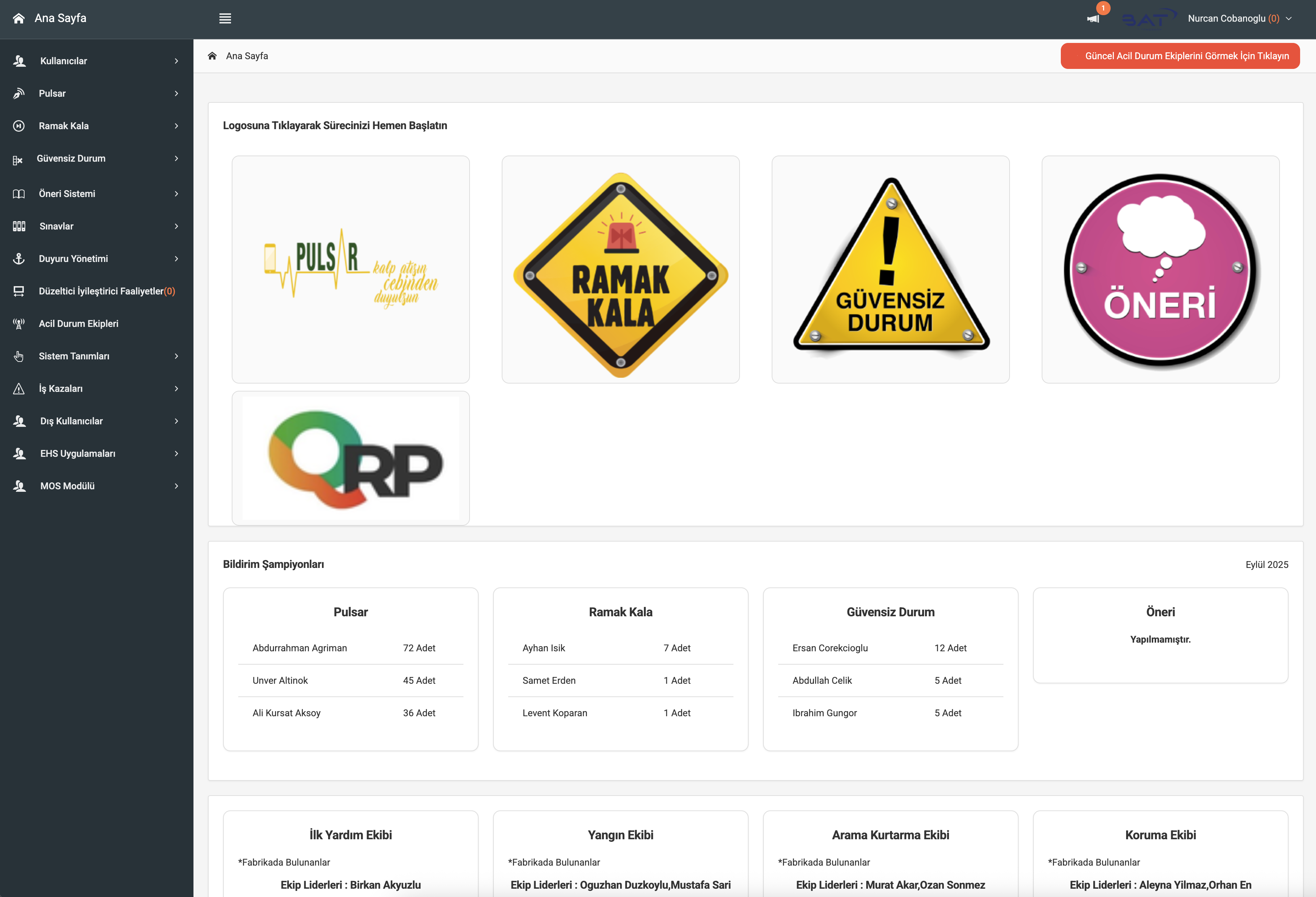This screenshot has width=1316, height=897.
Task: Open Nurcan Cobanoglu user dropdown
Action: coord(1239,18)
